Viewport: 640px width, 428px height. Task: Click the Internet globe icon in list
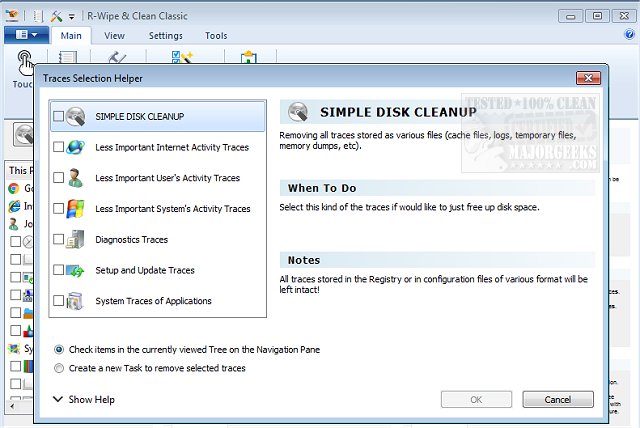point(76,147)
